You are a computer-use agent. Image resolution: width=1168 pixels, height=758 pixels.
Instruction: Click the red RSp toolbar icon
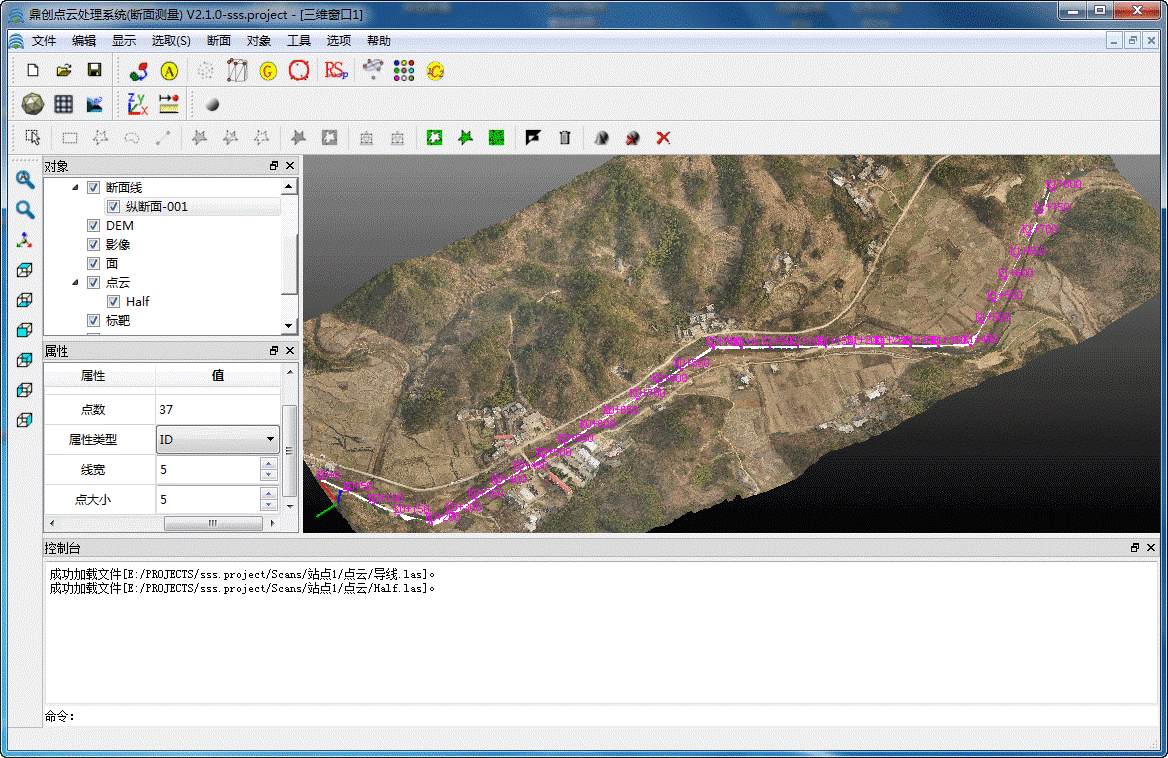tap(336, 70)
